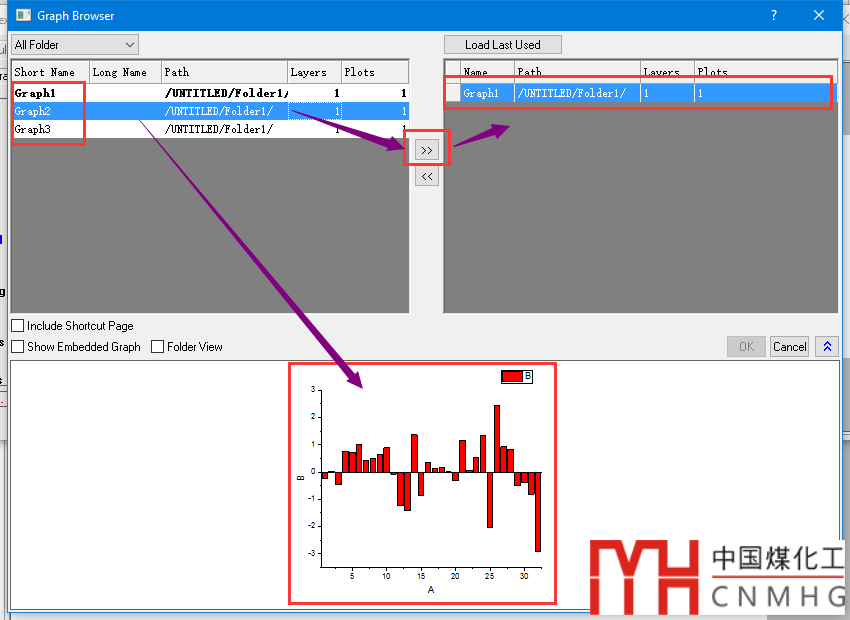
Task: Click the << remove graph button
Action: [x=427, y=176]
